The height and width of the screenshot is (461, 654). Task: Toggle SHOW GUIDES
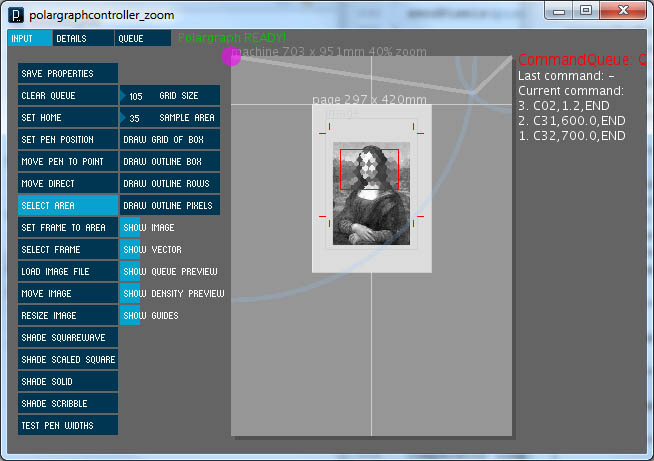(x=130, y=316)
